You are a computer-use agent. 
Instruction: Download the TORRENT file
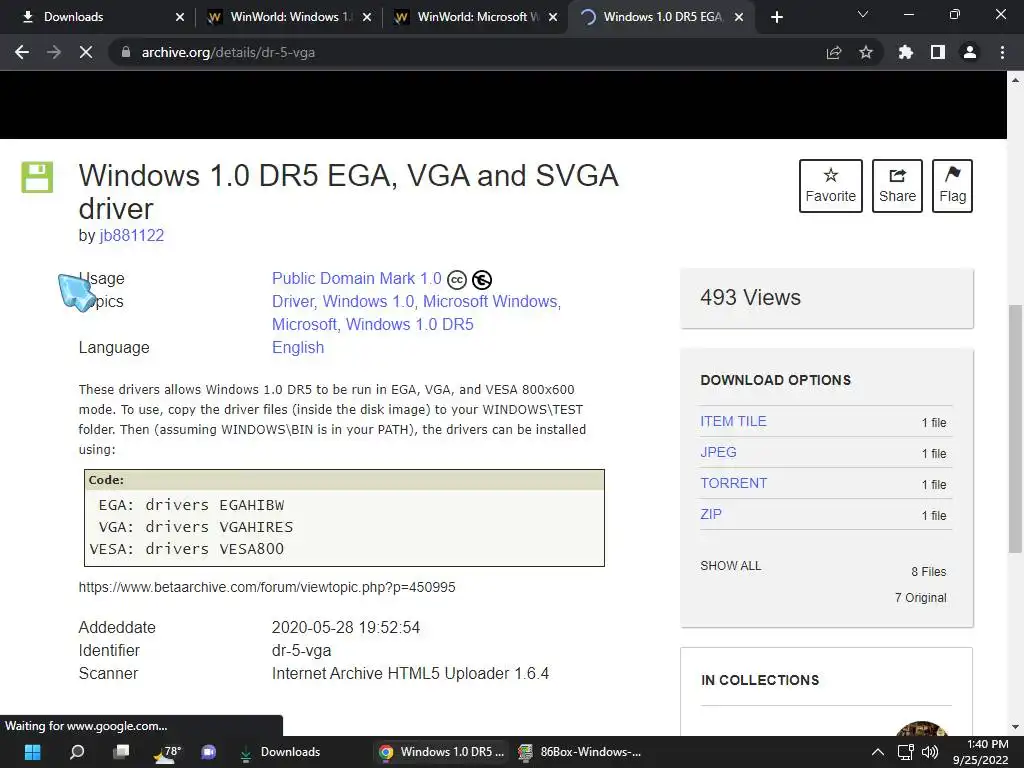pos(733,483)
